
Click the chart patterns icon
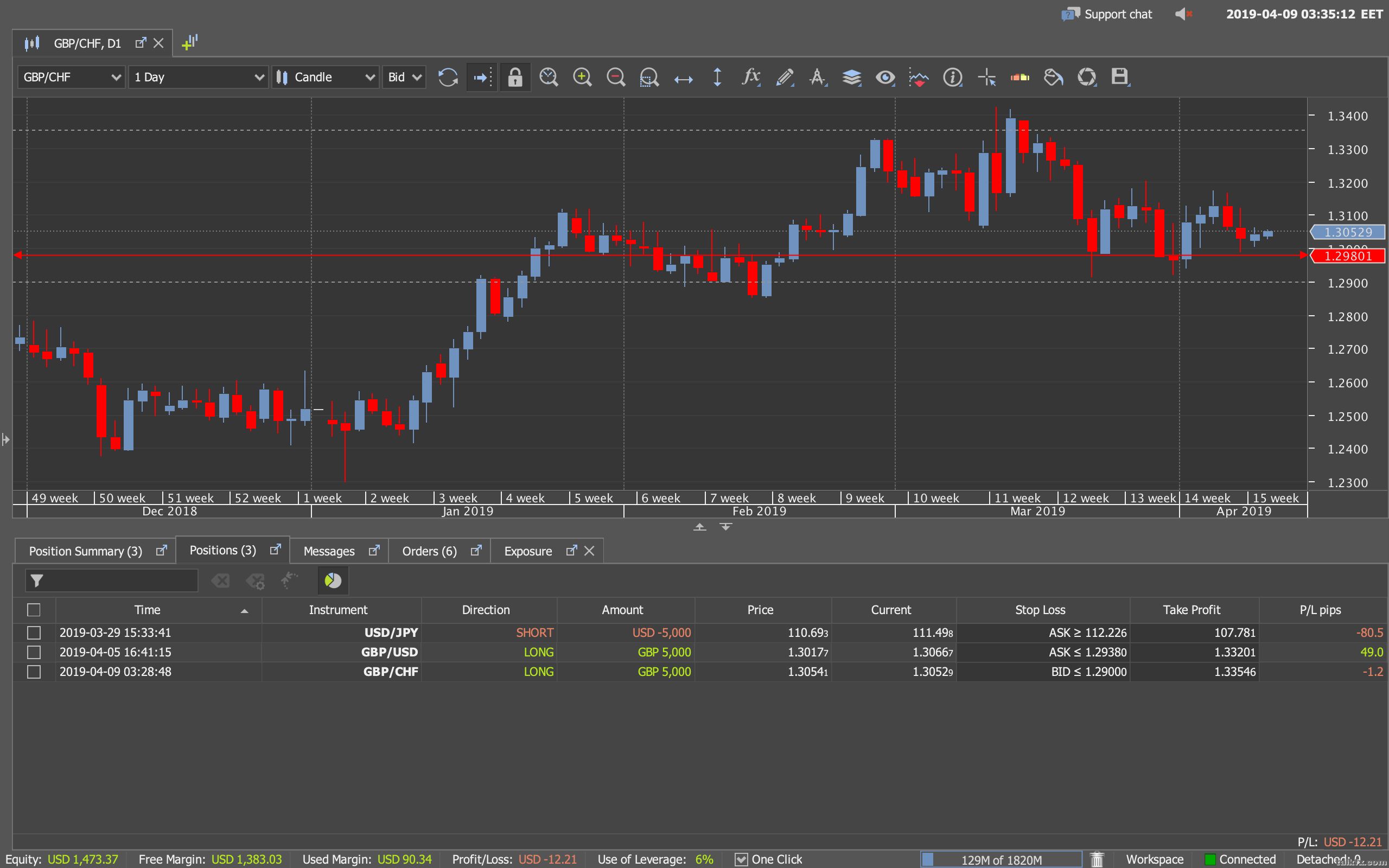919,77
